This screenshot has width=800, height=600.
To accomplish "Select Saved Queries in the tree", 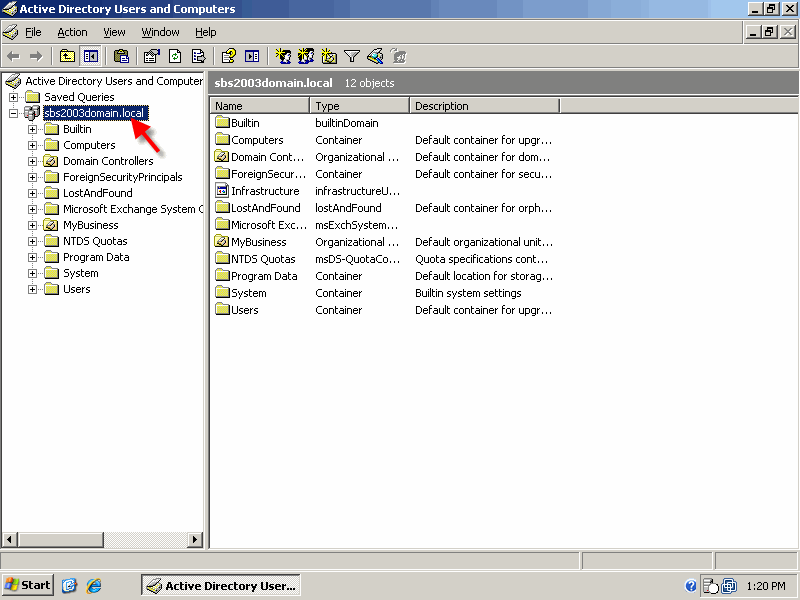I will pos(79,97).
